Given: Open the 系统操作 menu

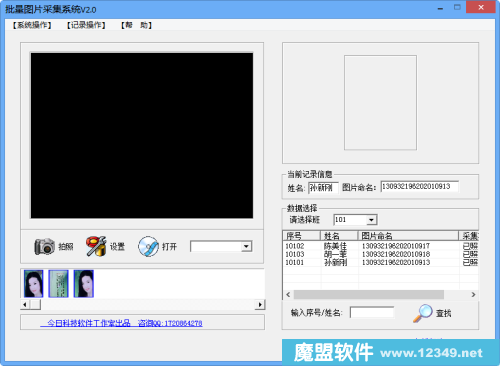Looking at the screenshot, I should tap(32, 25).
